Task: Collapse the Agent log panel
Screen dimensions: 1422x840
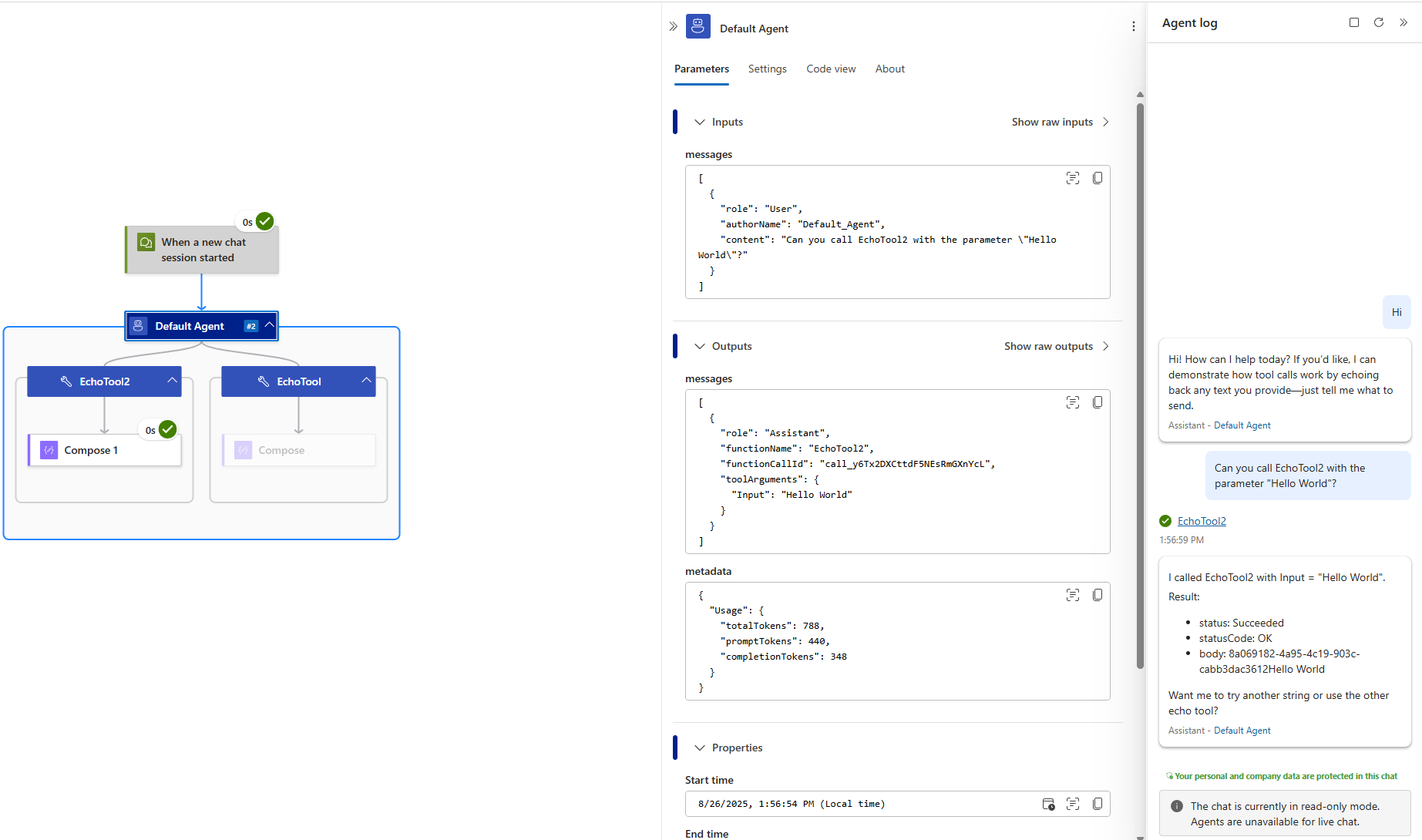Action: [1404, 22]
